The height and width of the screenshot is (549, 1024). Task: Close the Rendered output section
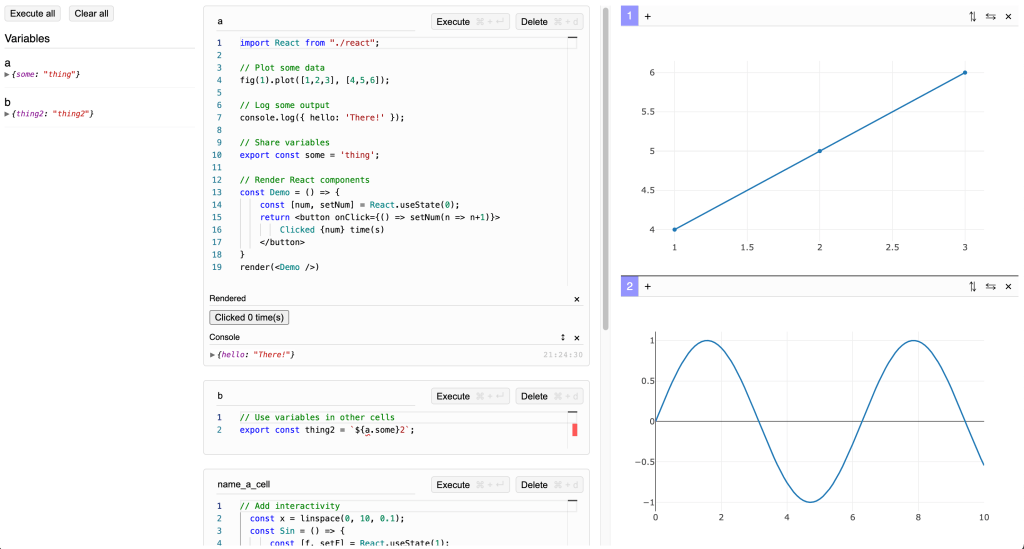[576, 299]
